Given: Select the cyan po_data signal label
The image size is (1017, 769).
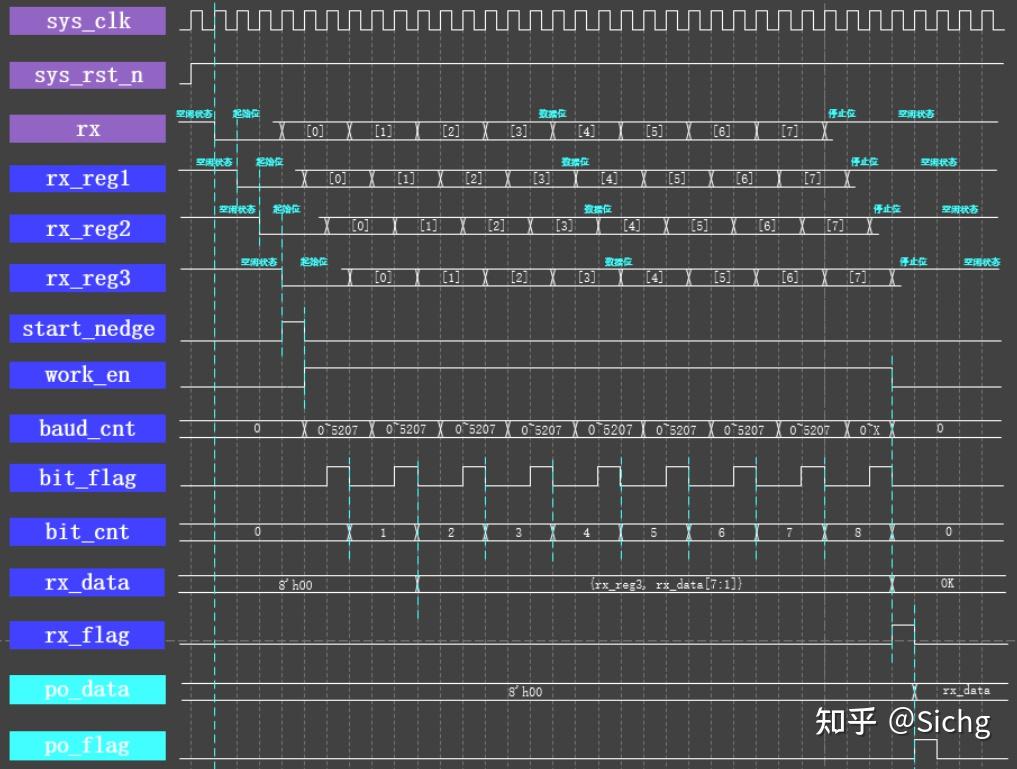Looking at the screenshot, I should 86,689.
